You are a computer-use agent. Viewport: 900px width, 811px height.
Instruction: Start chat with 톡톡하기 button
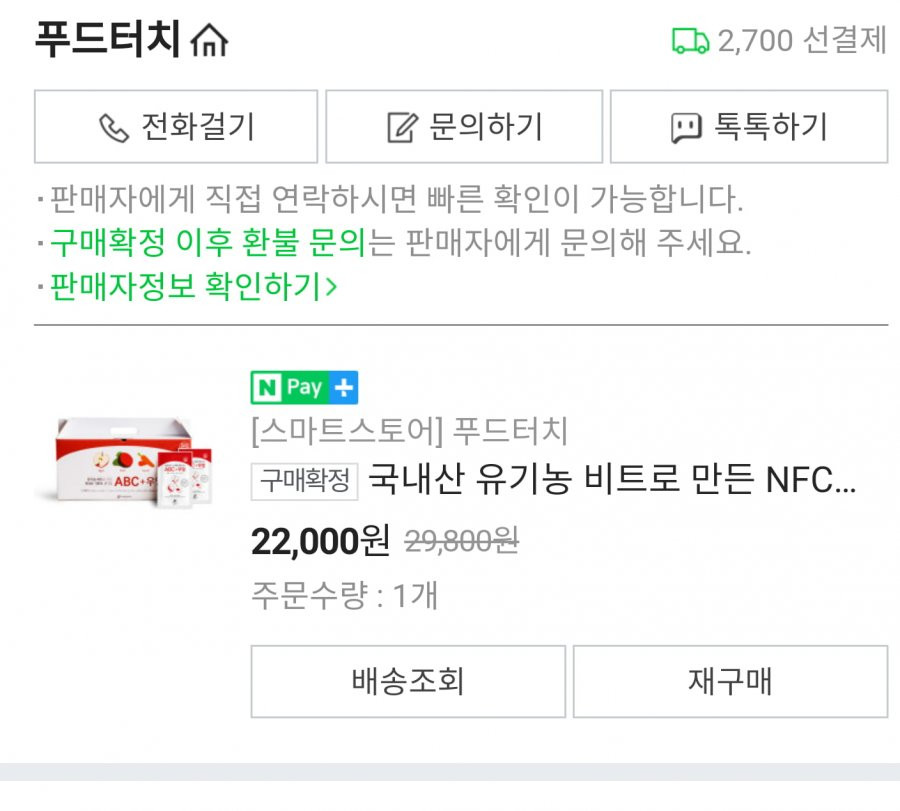pos(749,127)
